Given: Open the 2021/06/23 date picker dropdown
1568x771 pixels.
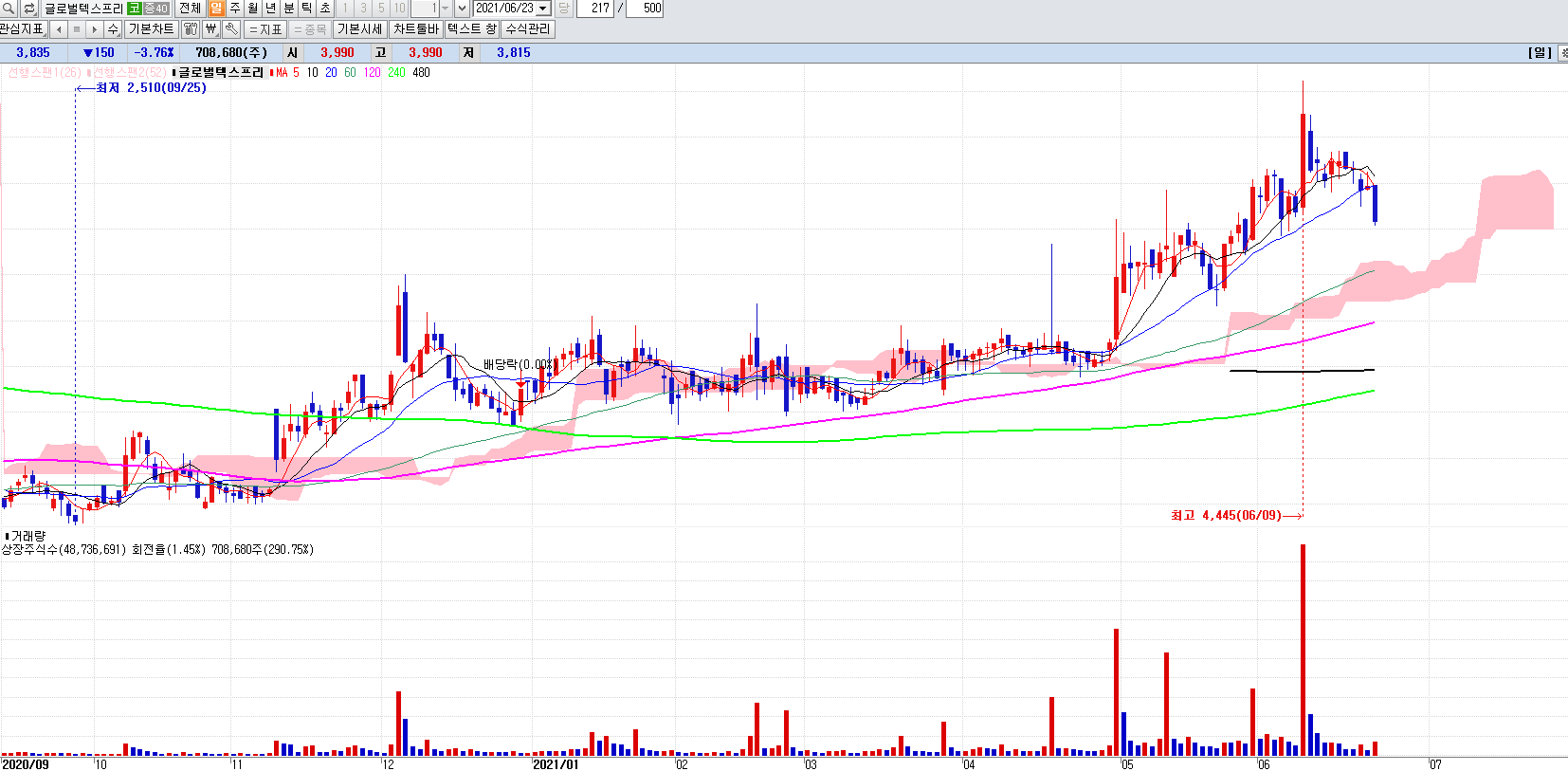Looking at the screenshot, I should (x=543, y=9).
